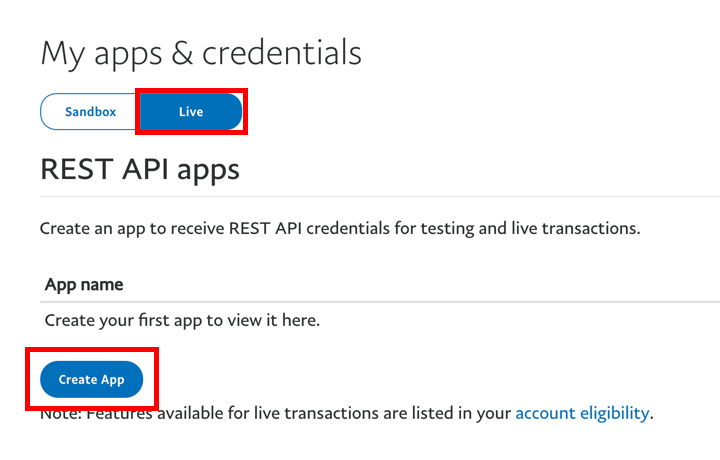
Task: Click the "My apps & credentials" page title
Action: coord(200,53)
